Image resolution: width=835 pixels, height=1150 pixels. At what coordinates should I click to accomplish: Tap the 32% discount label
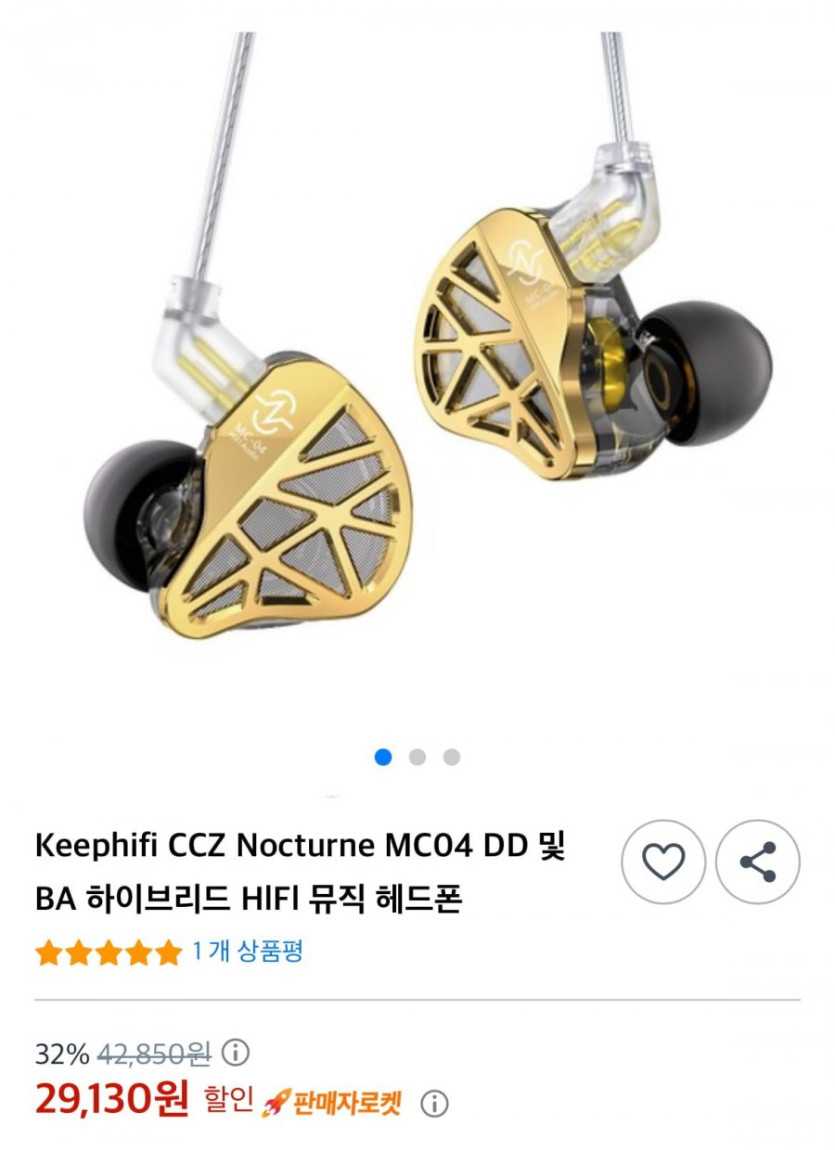click(x=62, y=1055)
